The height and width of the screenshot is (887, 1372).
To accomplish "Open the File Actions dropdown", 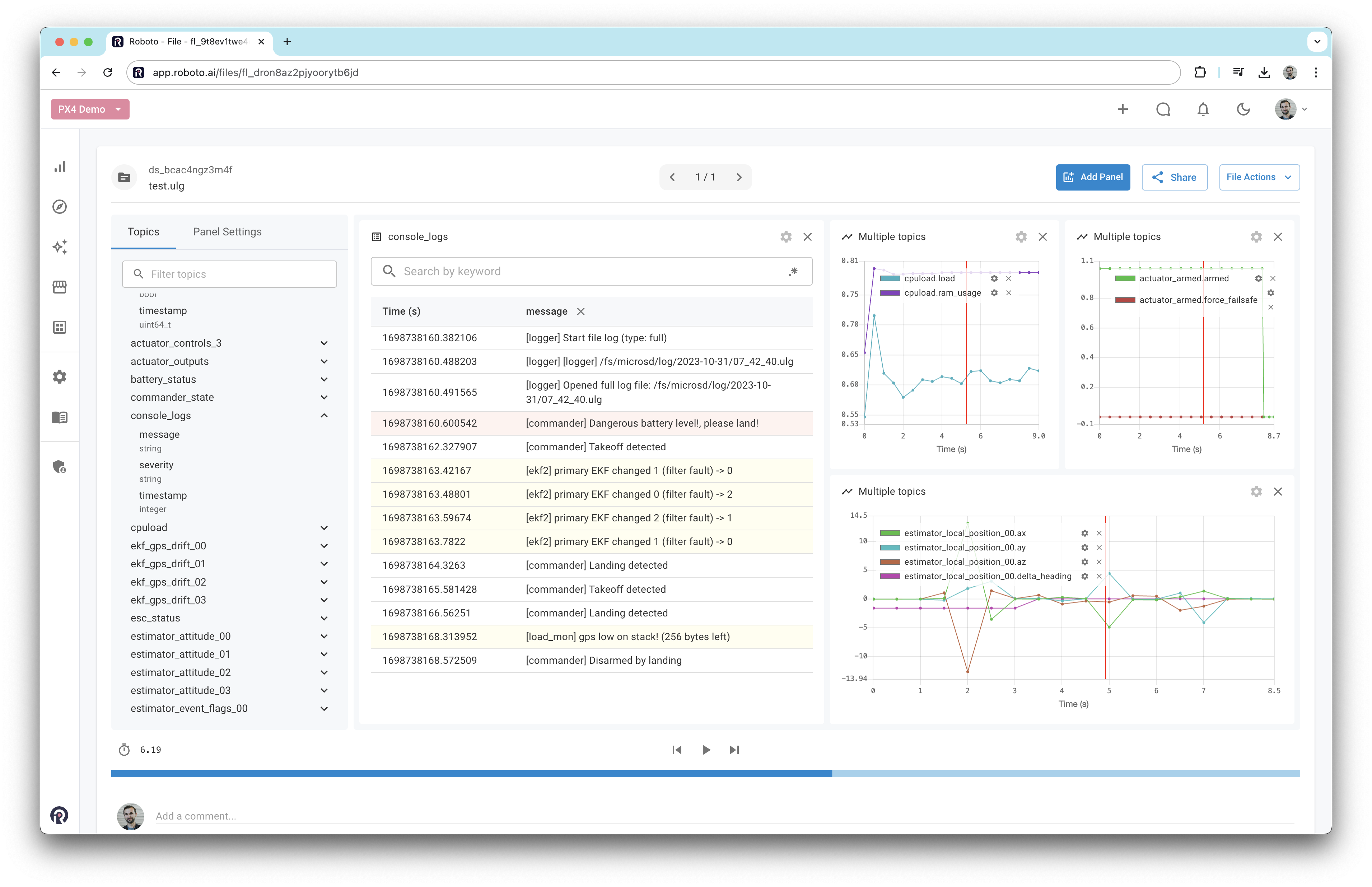I will click(x=1259, y=177).
